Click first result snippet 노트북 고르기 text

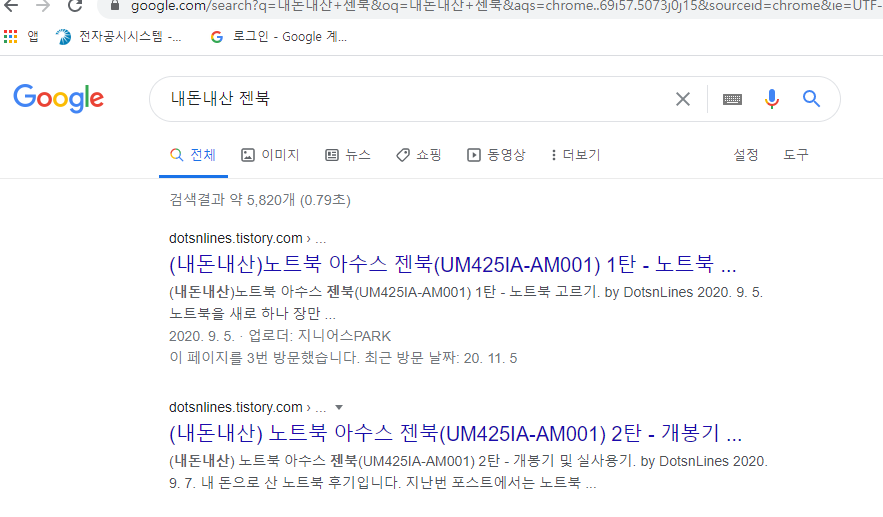coord(554,292)
